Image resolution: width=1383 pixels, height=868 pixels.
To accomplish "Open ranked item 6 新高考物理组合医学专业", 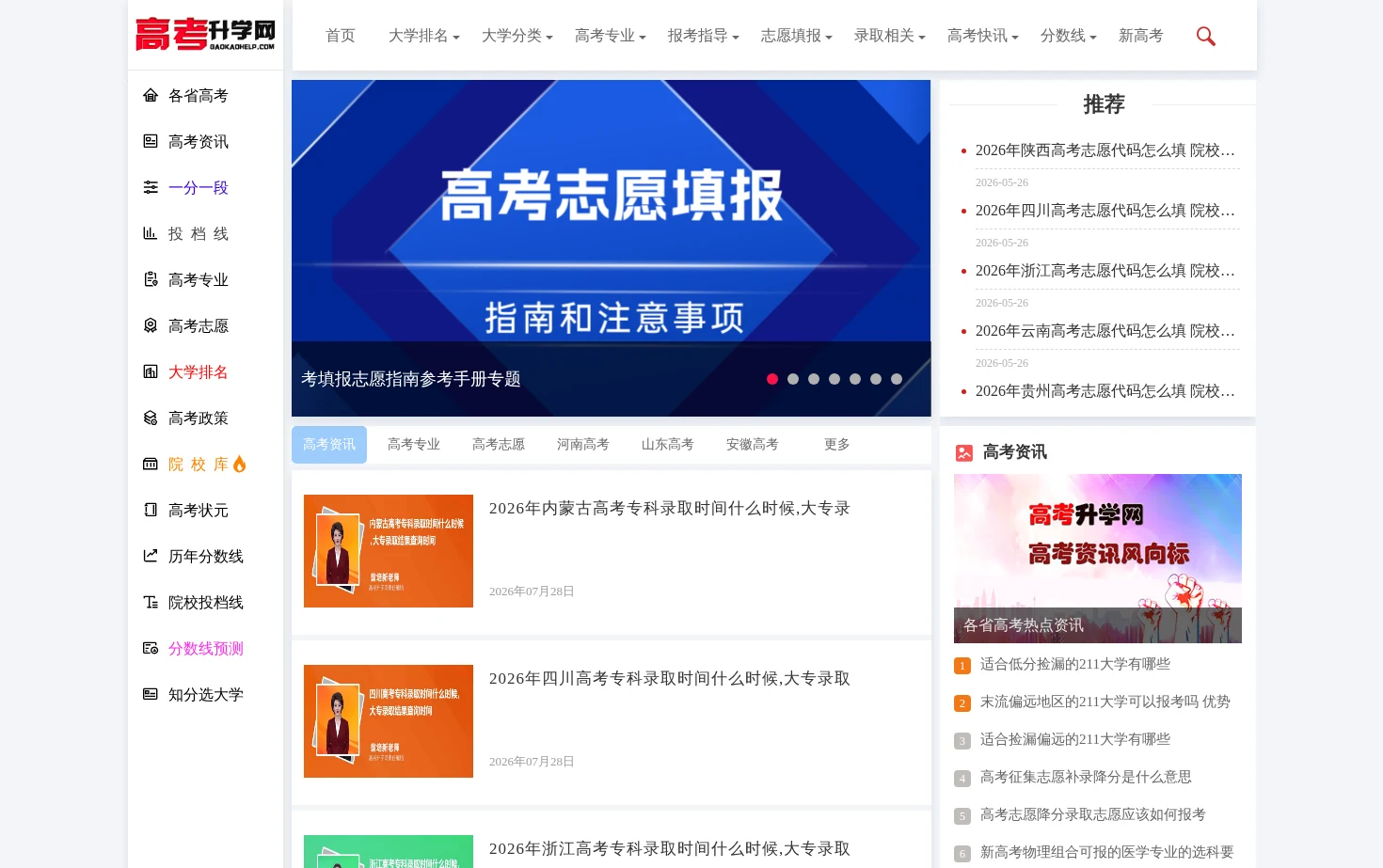I will coord(1107,852).
